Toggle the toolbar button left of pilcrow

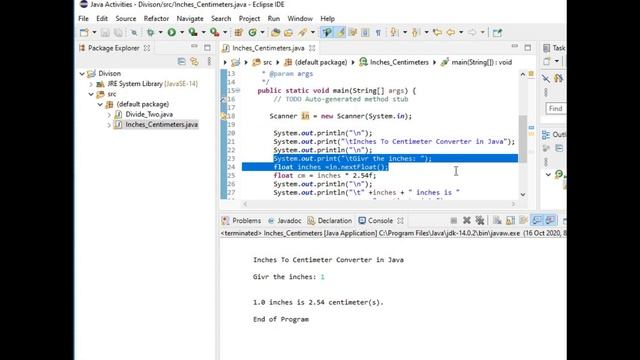click(x=365, y=33)
